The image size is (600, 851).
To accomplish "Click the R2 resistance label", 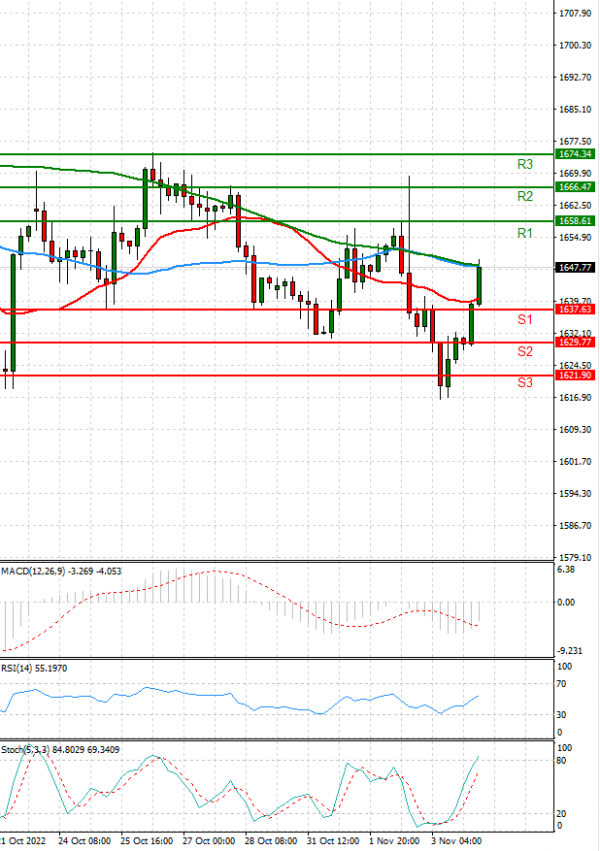I will pos(525,196).
